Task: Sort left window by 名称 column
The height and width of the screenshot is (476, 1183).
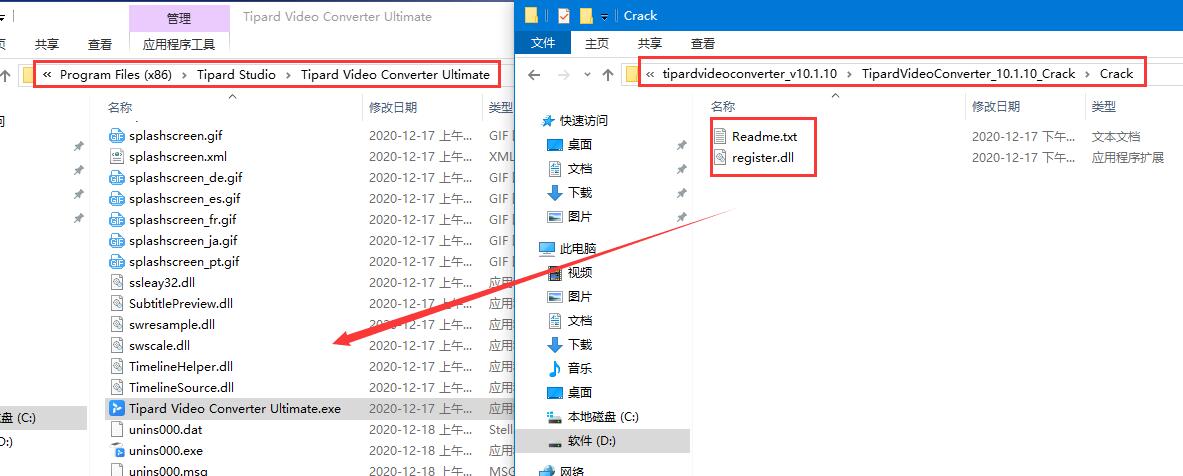Action: 119,108
